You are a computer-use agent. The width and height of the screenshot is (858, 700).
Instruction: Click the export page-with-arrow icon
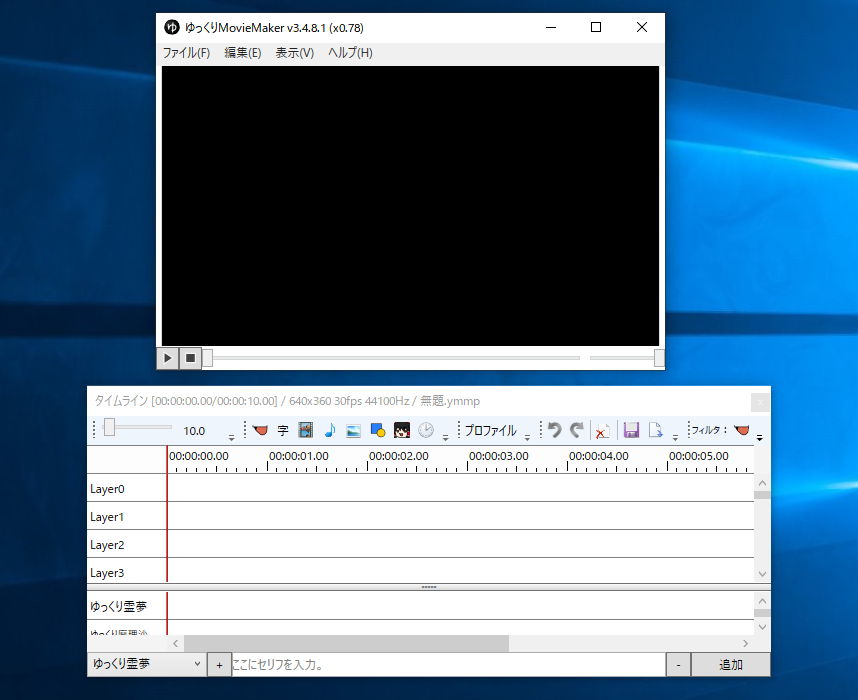pos(655,430)
